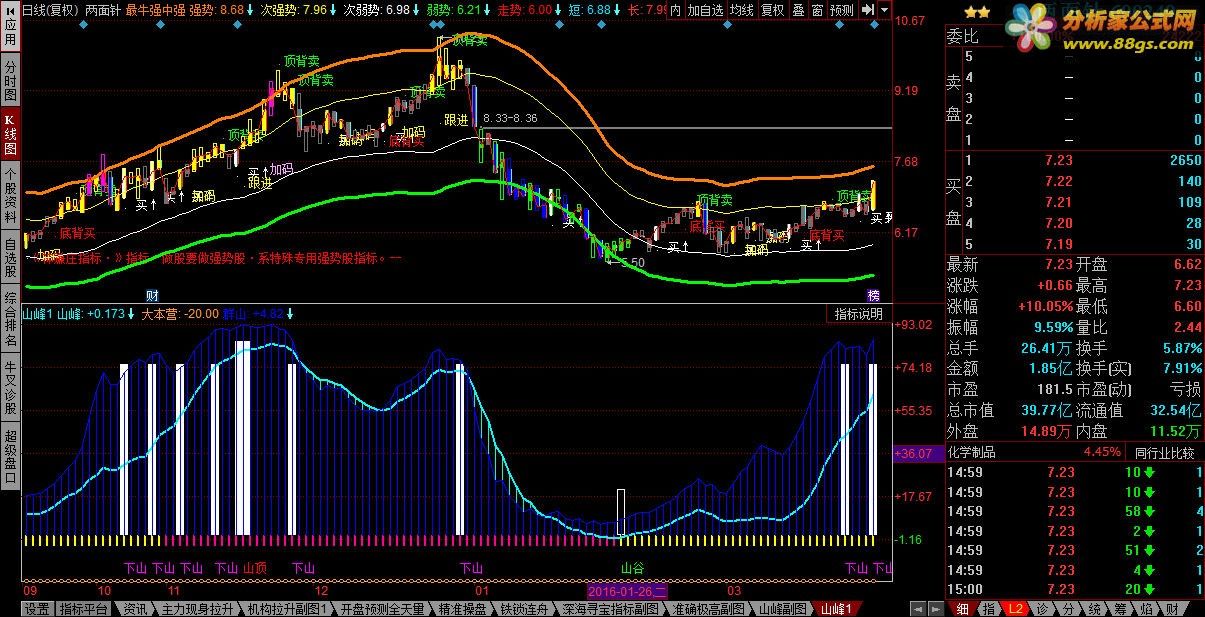Open 指标说明 indicator description
The width and height of the screenshot is (1205, 617).
click(859, 314)
